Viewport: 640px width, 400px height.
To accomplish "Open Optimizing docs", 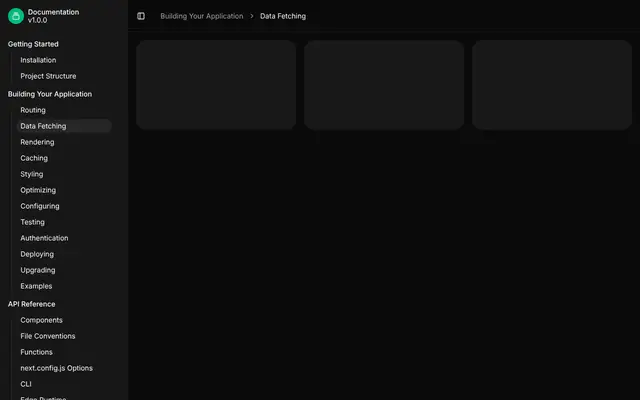I will 38,190.
